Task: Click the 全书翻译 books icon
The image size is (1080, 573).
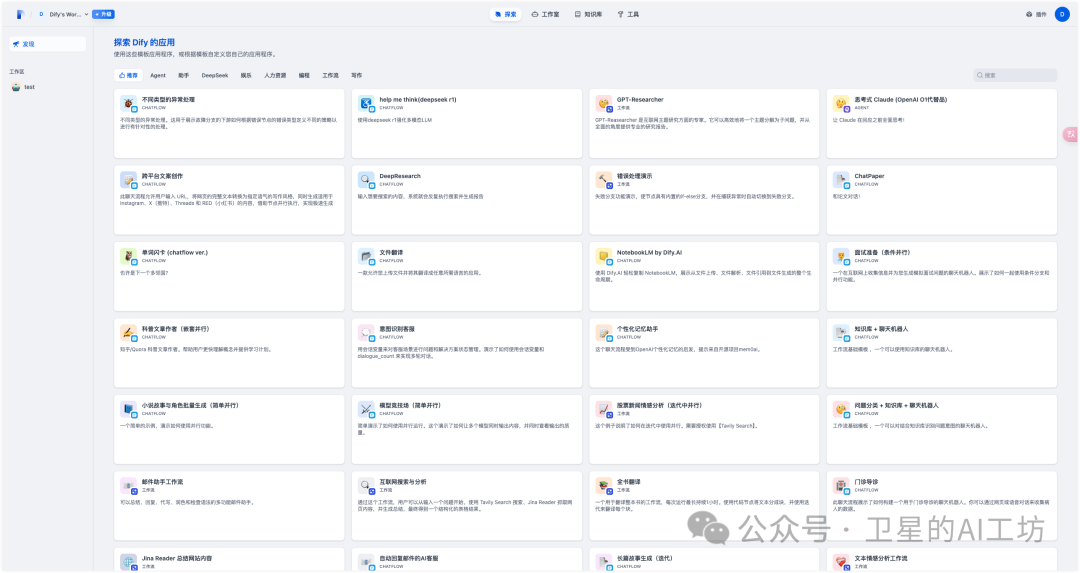Action: coord(604,486)
